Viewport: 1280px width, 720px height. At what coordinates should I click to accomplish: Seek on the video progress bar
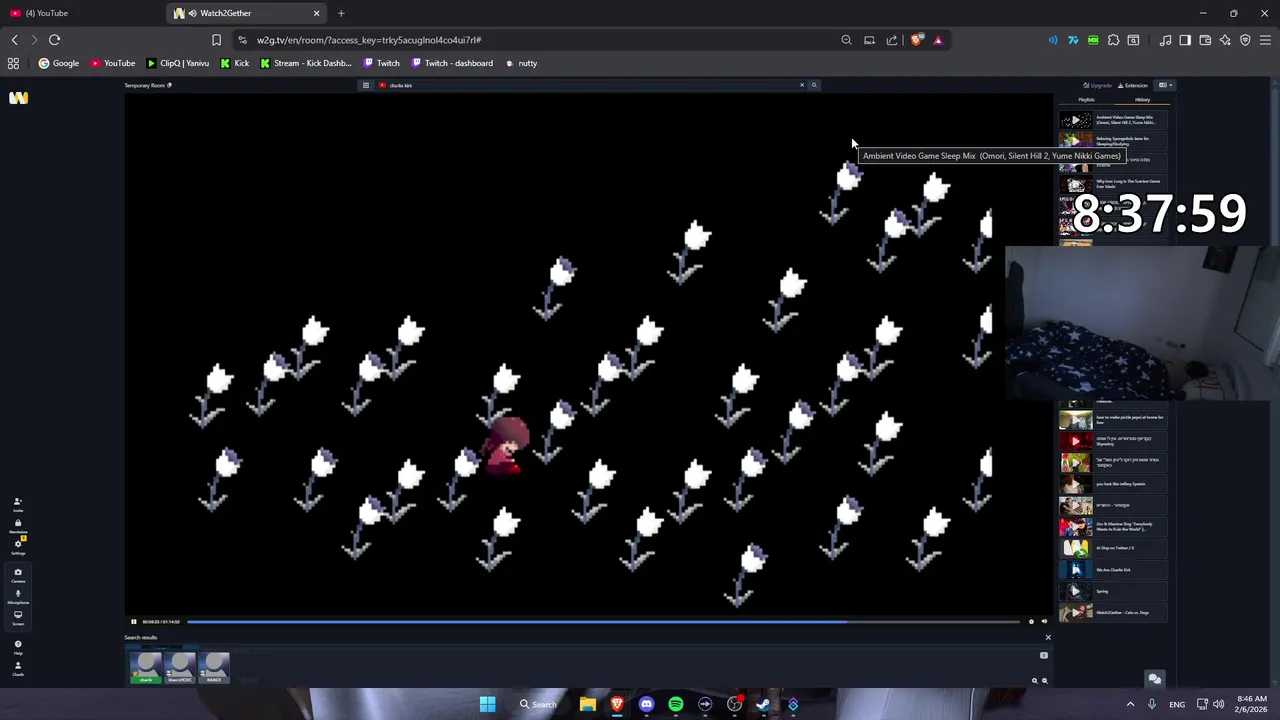(603, 622)
